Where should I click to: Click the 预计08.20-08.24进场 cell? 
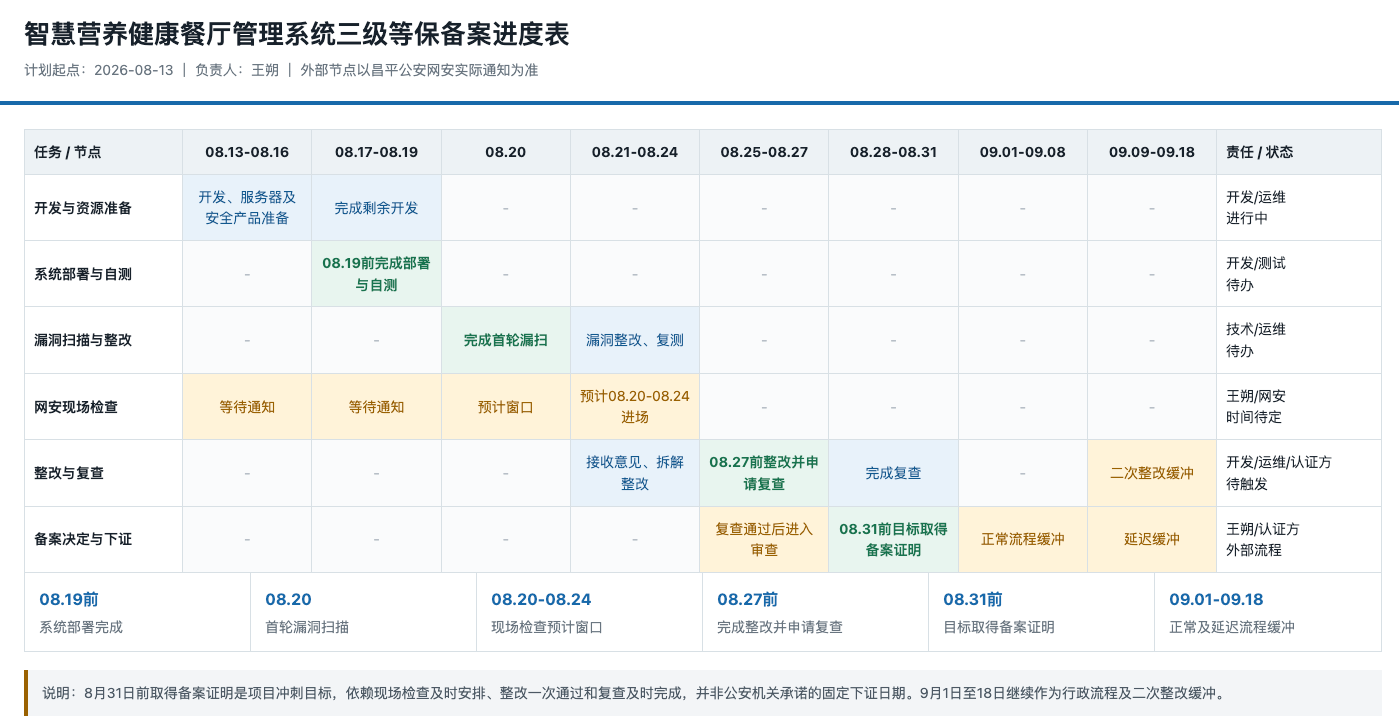(635, 407)
